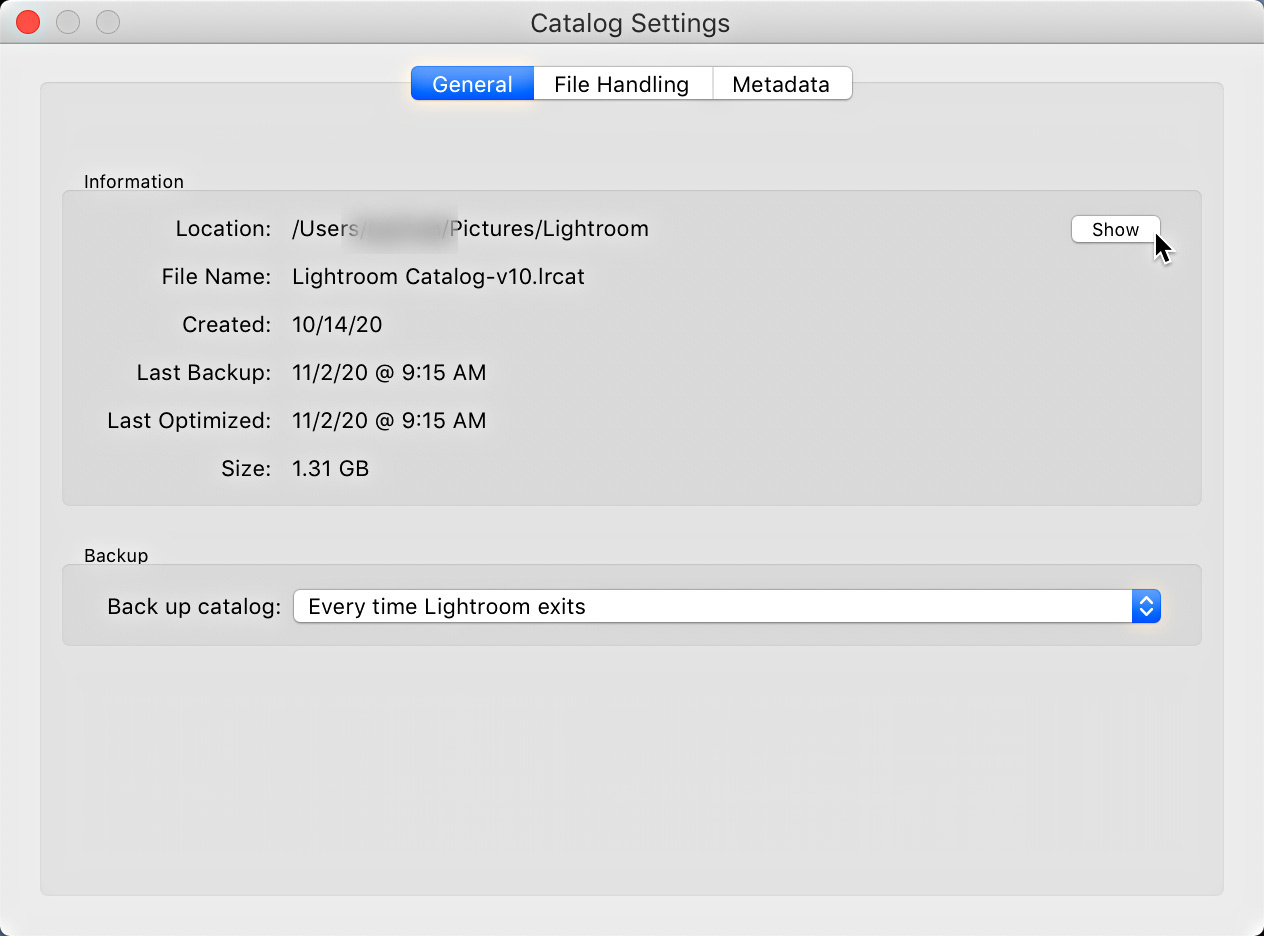The image size is (1264, 936).
Task: Close the Catalog Settings window
Action: (x=27, y=21)
